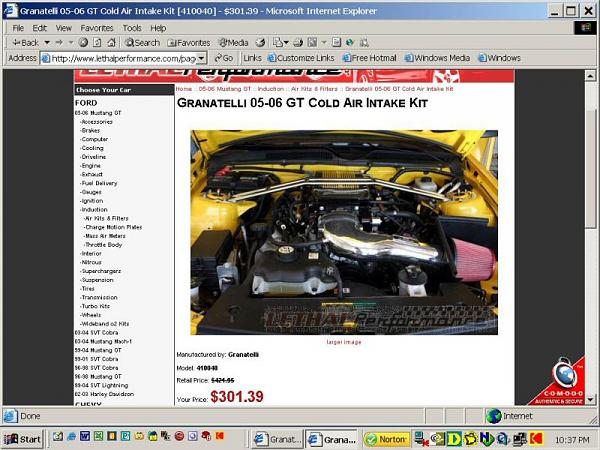
Task: Go back using the Back arrow button
Action: pyautogui.click(x=25, y=42)
